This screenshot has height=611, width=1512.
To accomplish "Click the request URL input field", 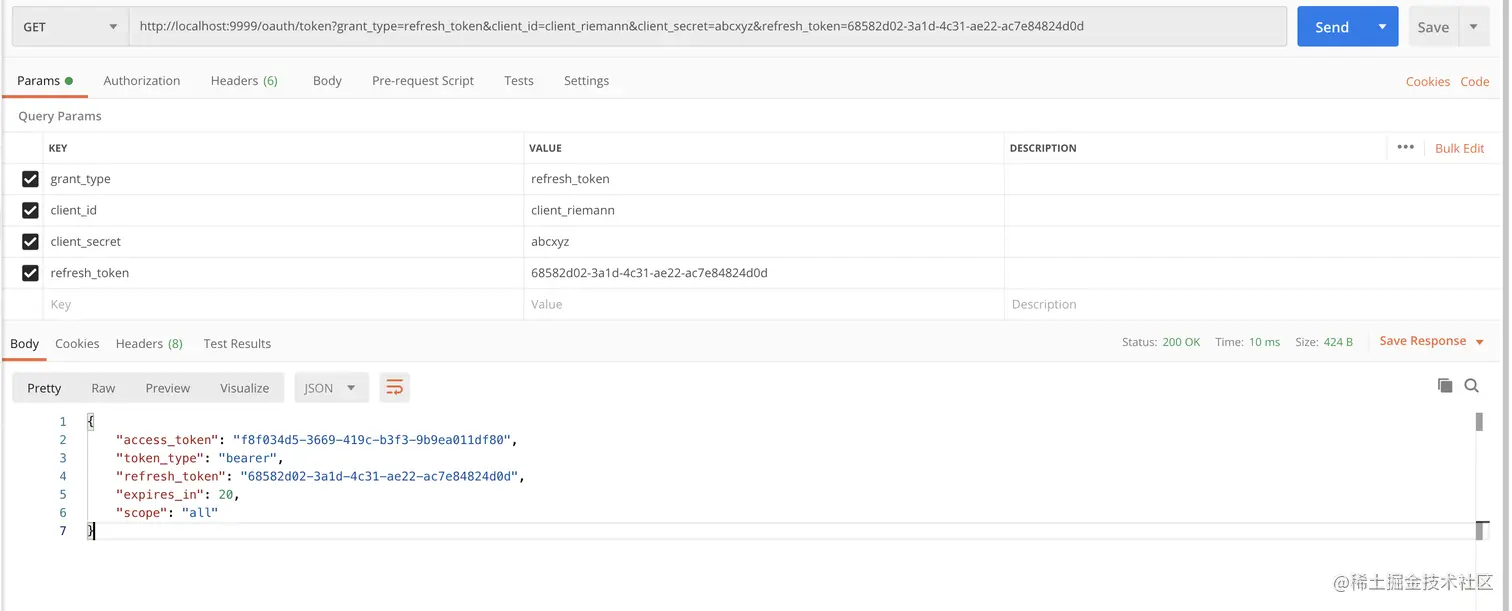I will point(708,27).
